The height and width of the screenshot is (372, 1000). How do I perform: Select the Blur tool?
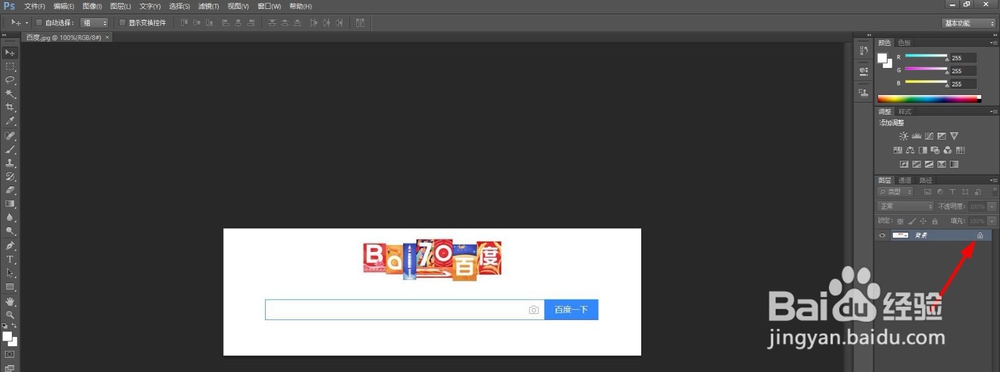(x=10, y=218)
